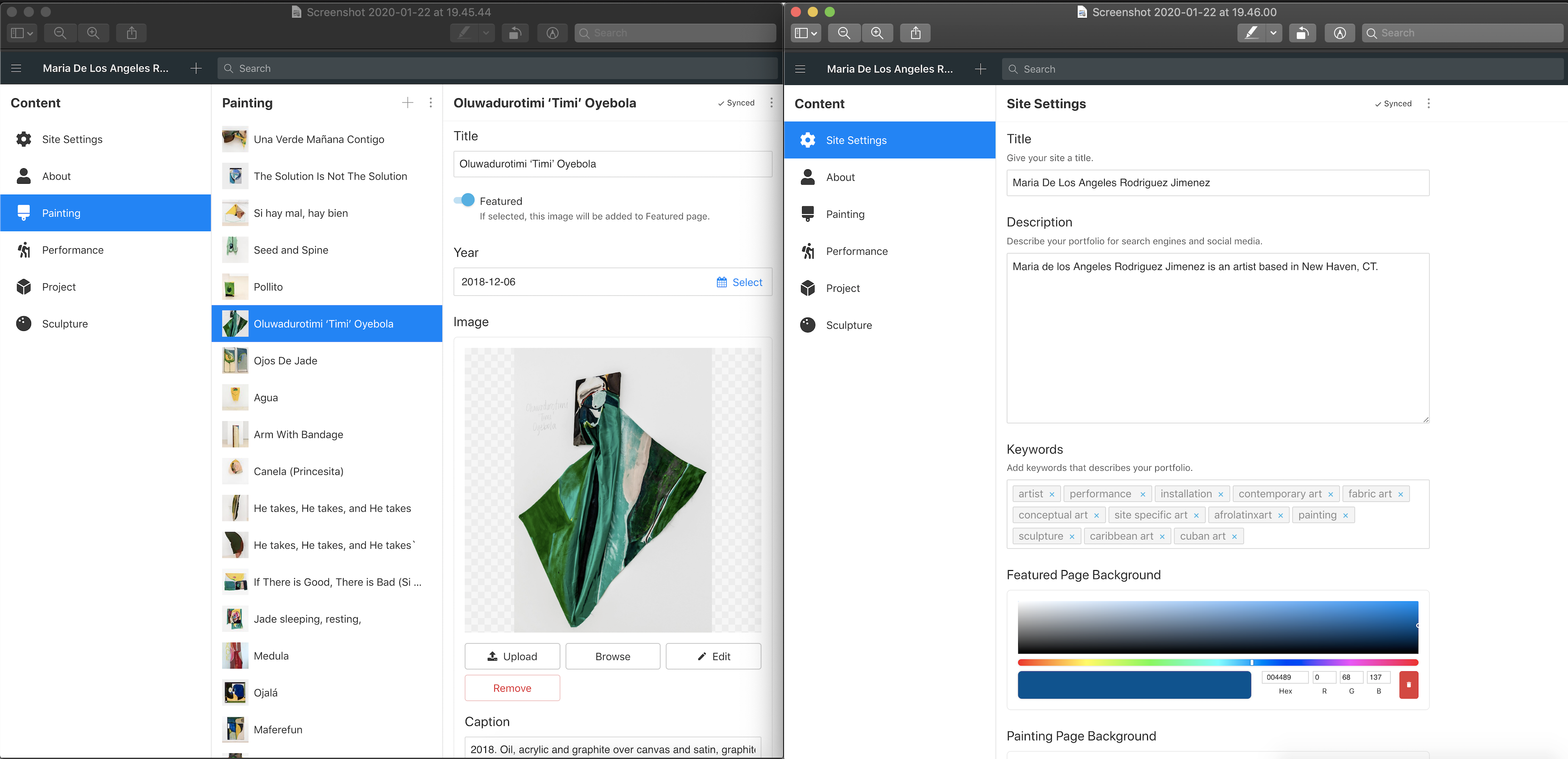
Task: Open hamburger menu in right app header
Action: click(801, 69)
